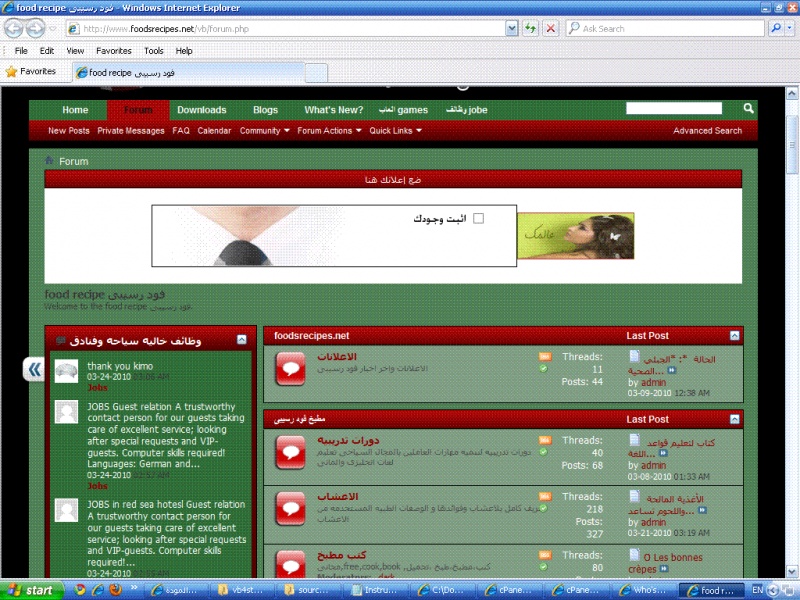
Task: Click the home icon beside Forum breadcrumb
Action: [x=49, y=161]
